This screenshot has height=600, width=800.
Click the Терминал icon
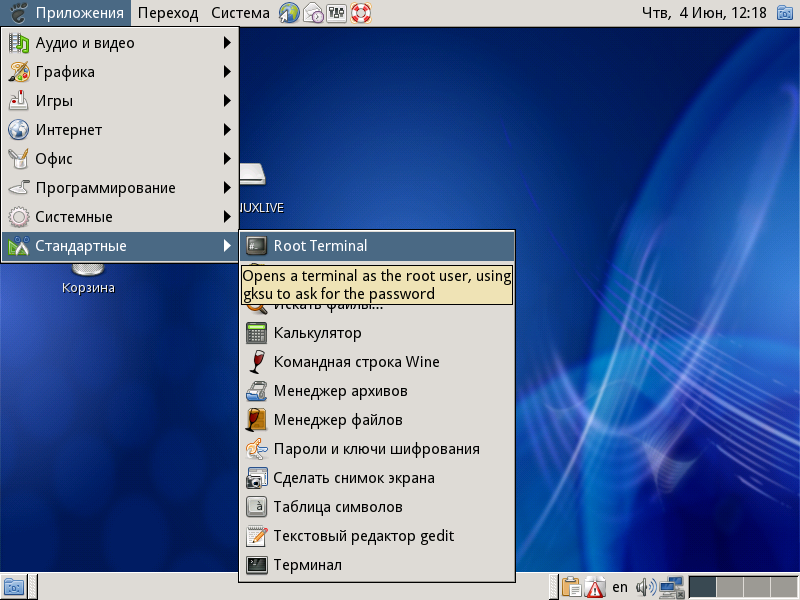pos(257,565)
